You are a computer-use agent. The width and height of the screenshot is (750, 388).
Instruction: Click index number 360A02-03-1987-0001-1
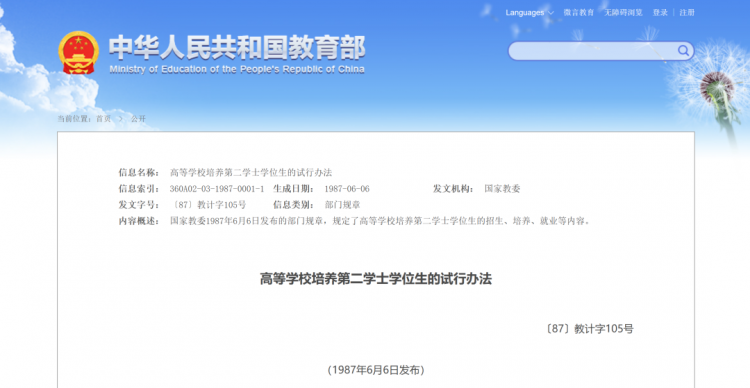point(217,189)
